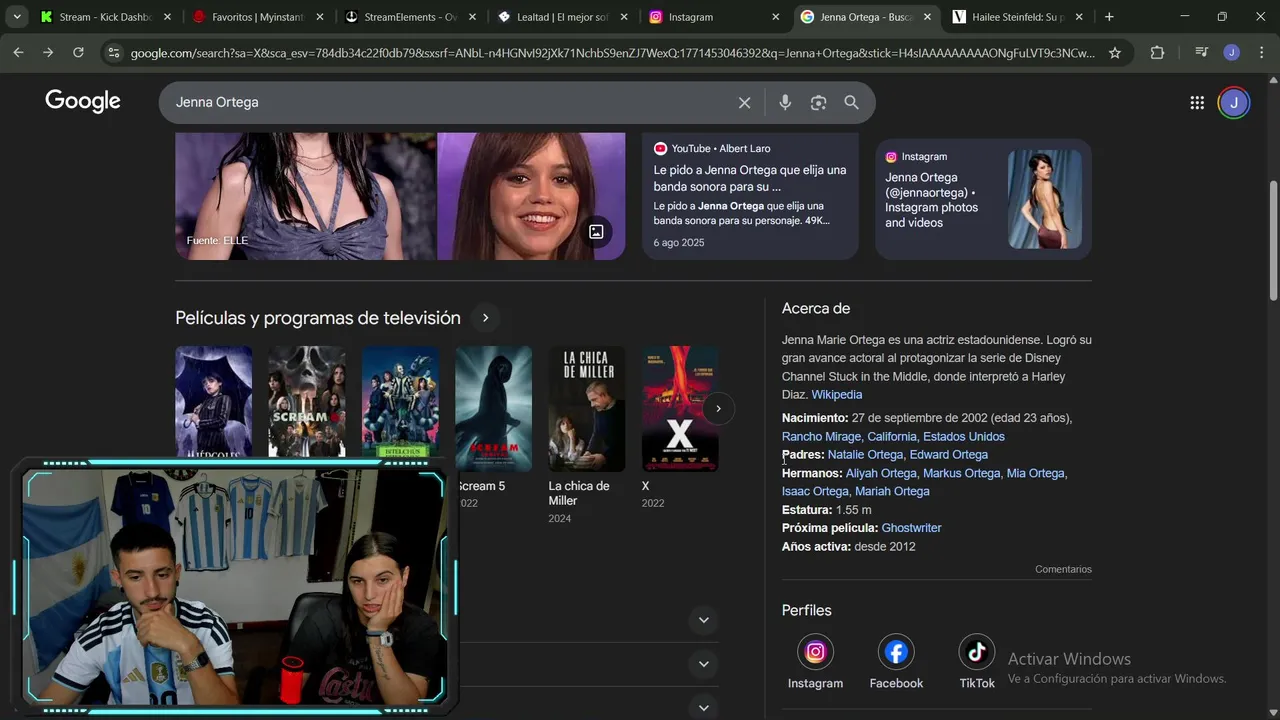1280x720 pixels.
Task: Open the X movie poster
Action: click(x=680, y=408)
